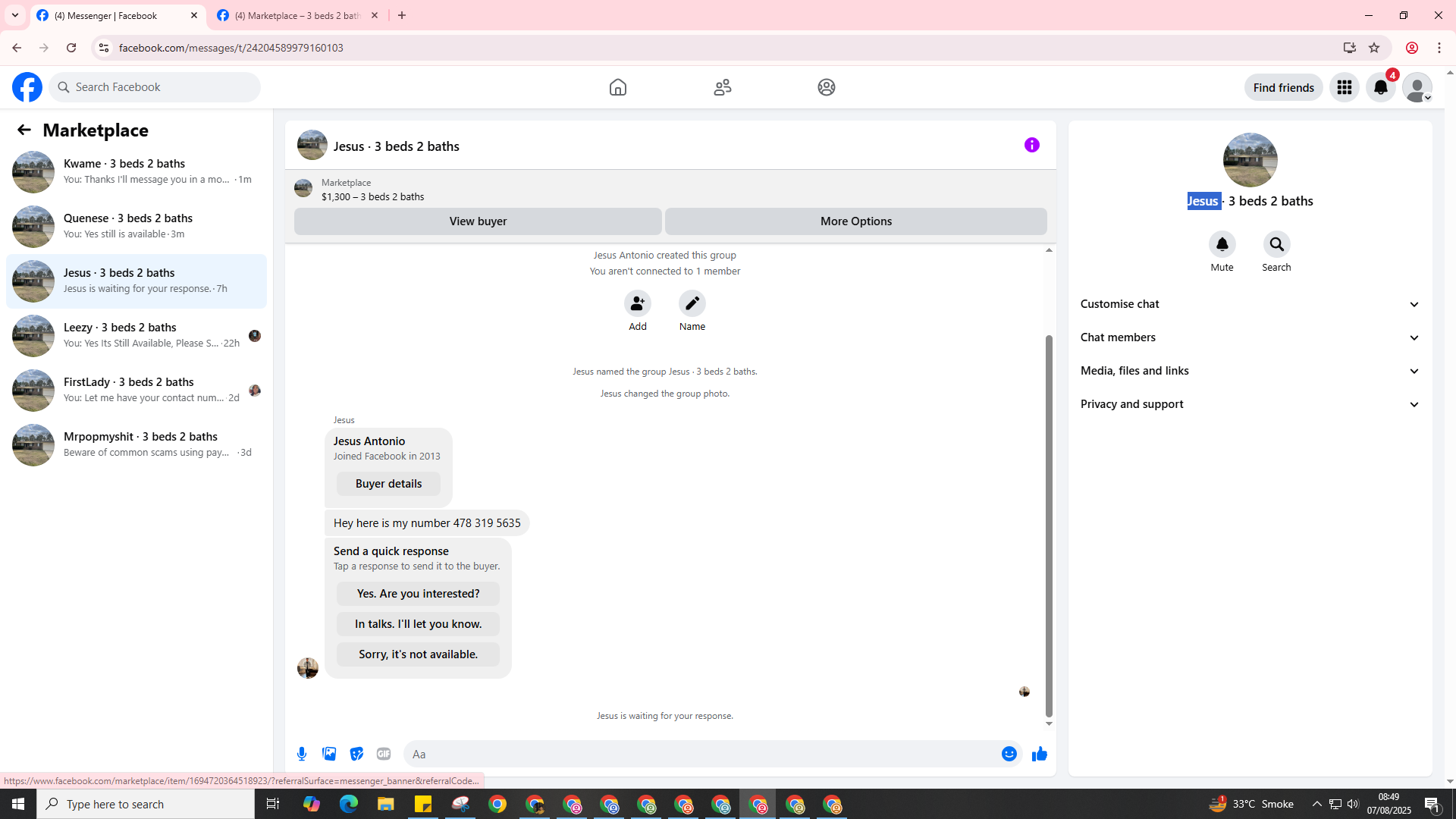The width and height of the screenshot is (1456, 819).
Task: Mute this conversation with bell icon
Action: (1222, 244)
